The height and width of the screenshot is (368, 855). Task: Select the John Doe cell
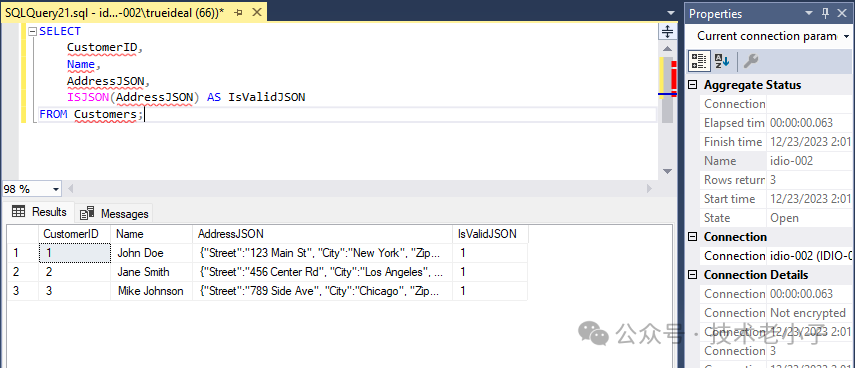point(152,253)
